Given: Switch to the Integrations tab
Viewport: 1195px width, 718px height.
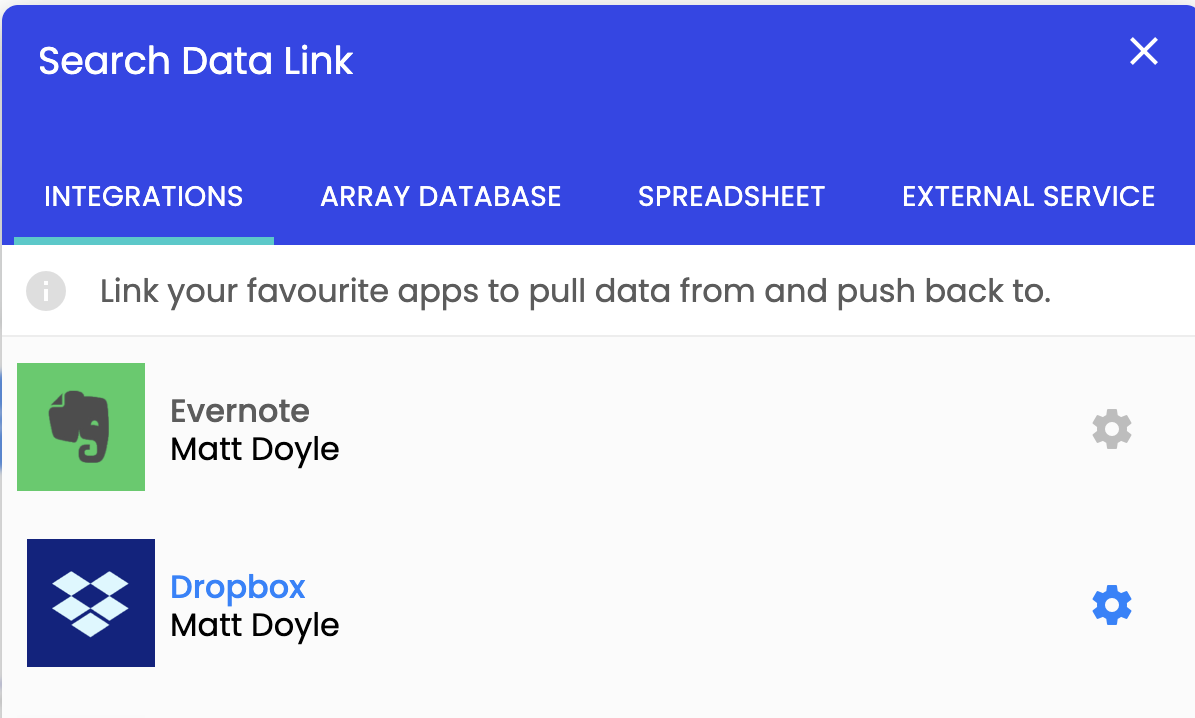Looking at the screenshot, I should (143, 197).
